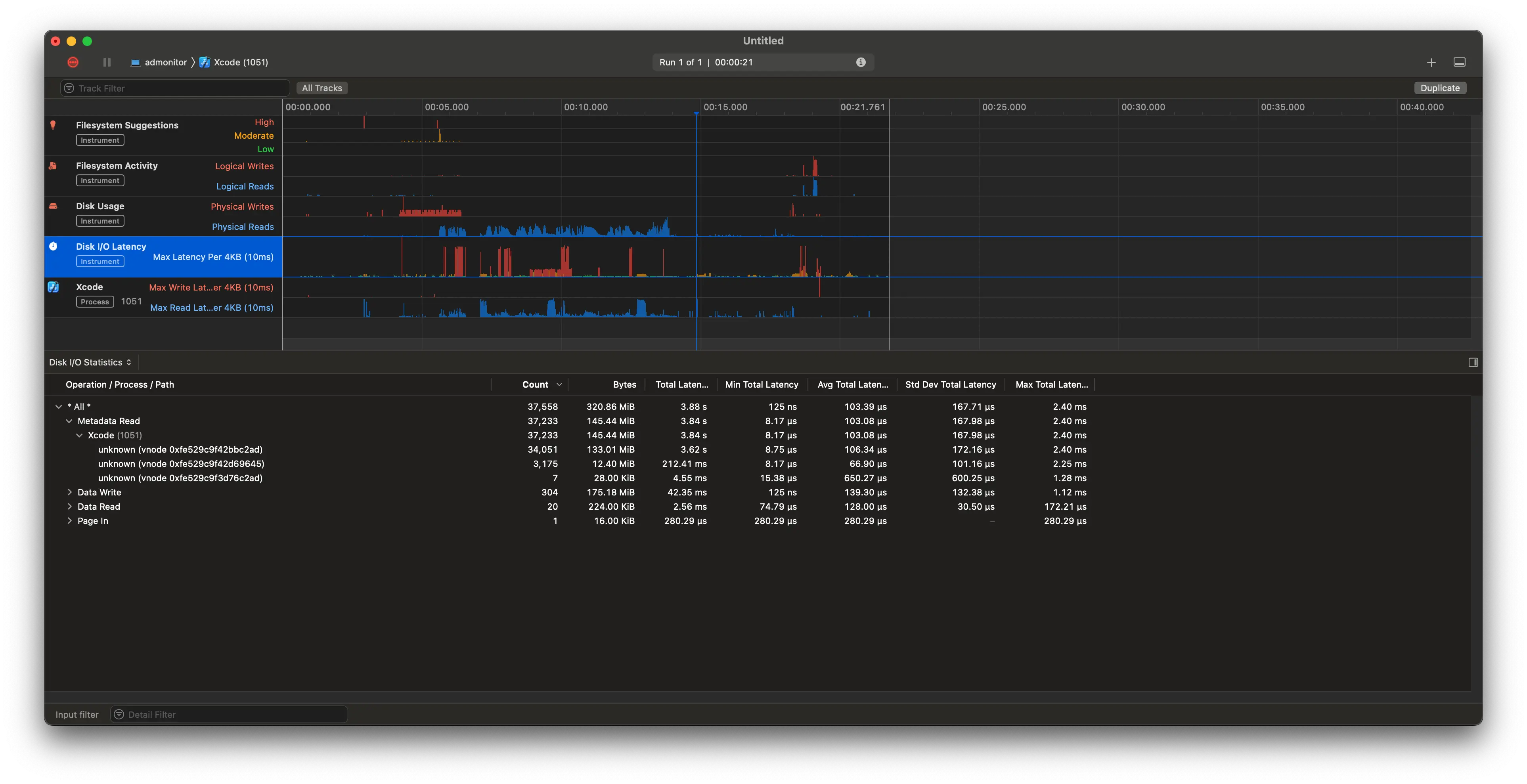Image resolution: width=1527 pixels, height=784 pixels.
Task: Expand the Data Write row
Action: [69, 492]
